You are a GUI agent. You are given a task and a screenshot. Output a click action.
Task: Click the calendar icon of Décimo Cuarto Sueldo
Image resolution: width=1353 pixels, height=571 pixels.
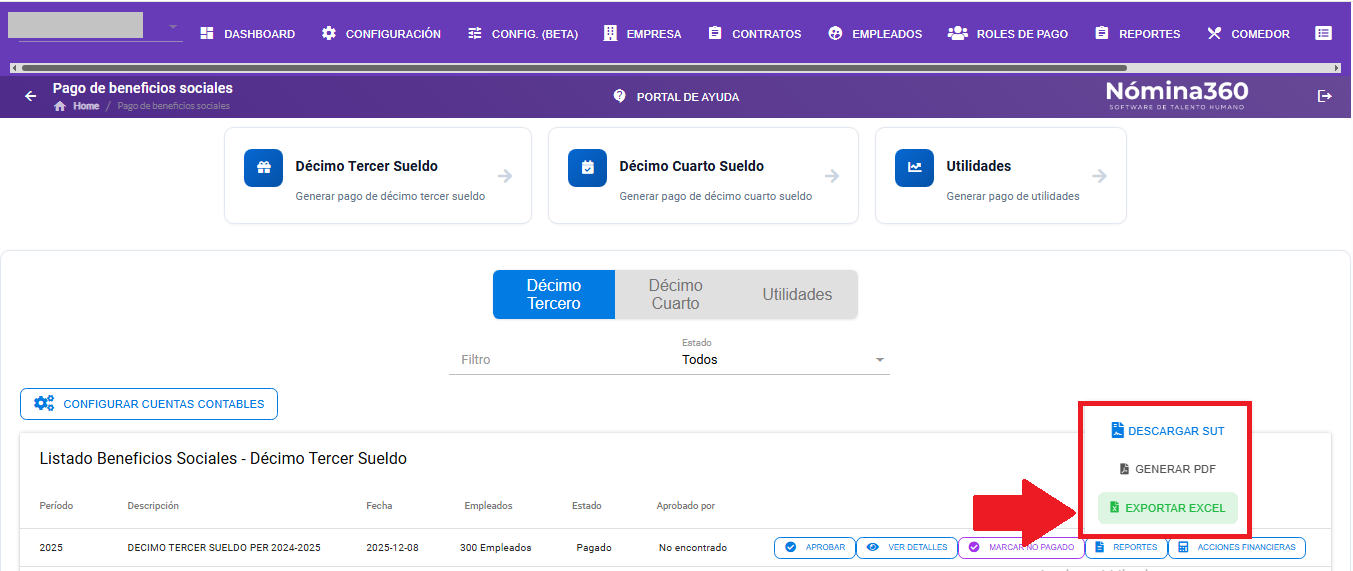588,168
